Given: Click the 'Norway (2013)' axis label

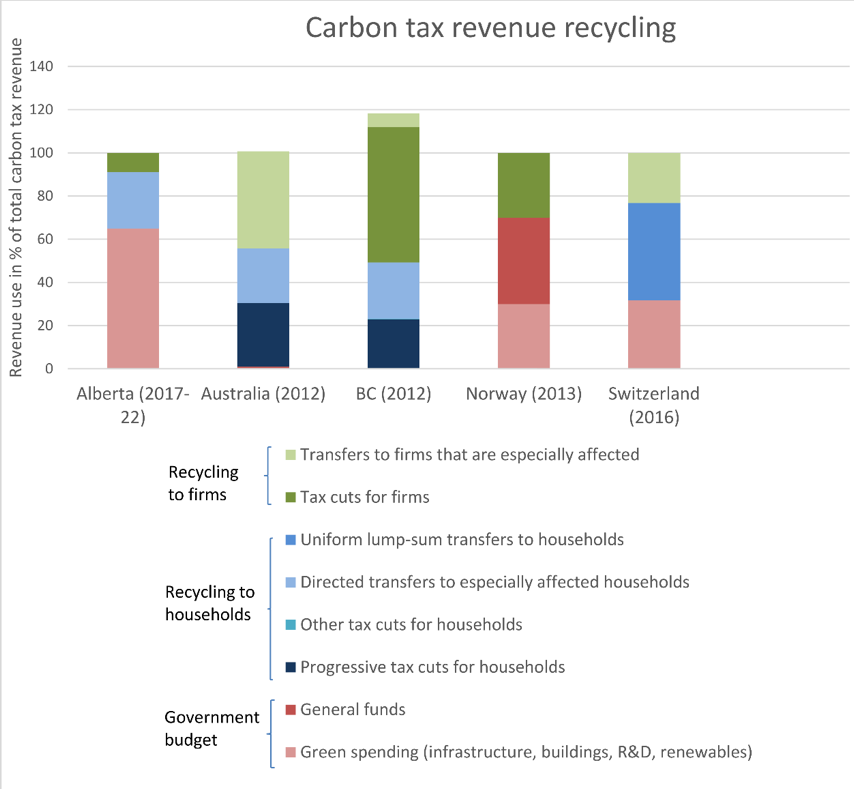Looking at the screenshot, I should tap(524, 394).
